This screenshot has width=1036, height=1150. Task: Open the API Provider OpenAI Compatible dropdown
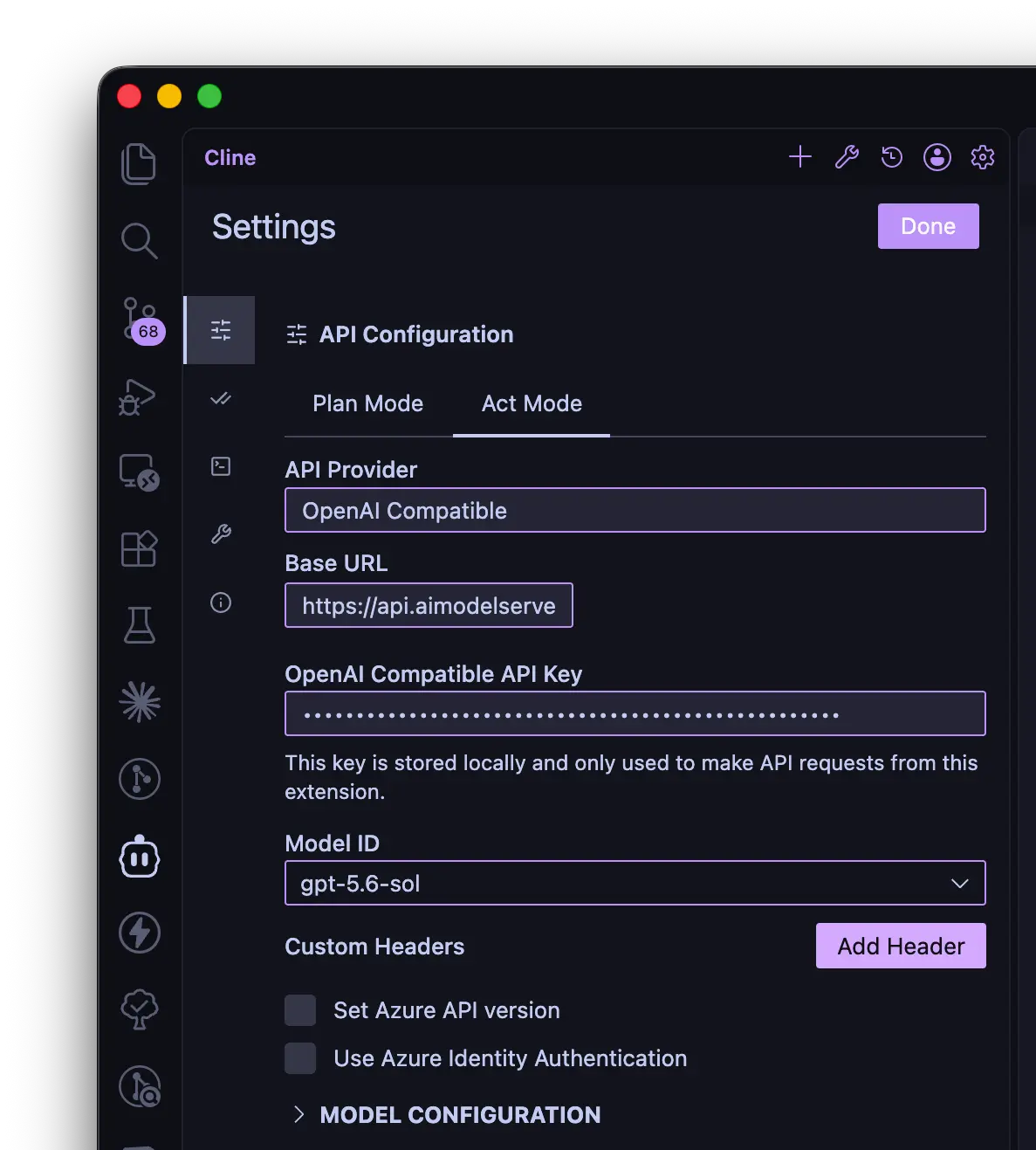(x=635, y=510)
